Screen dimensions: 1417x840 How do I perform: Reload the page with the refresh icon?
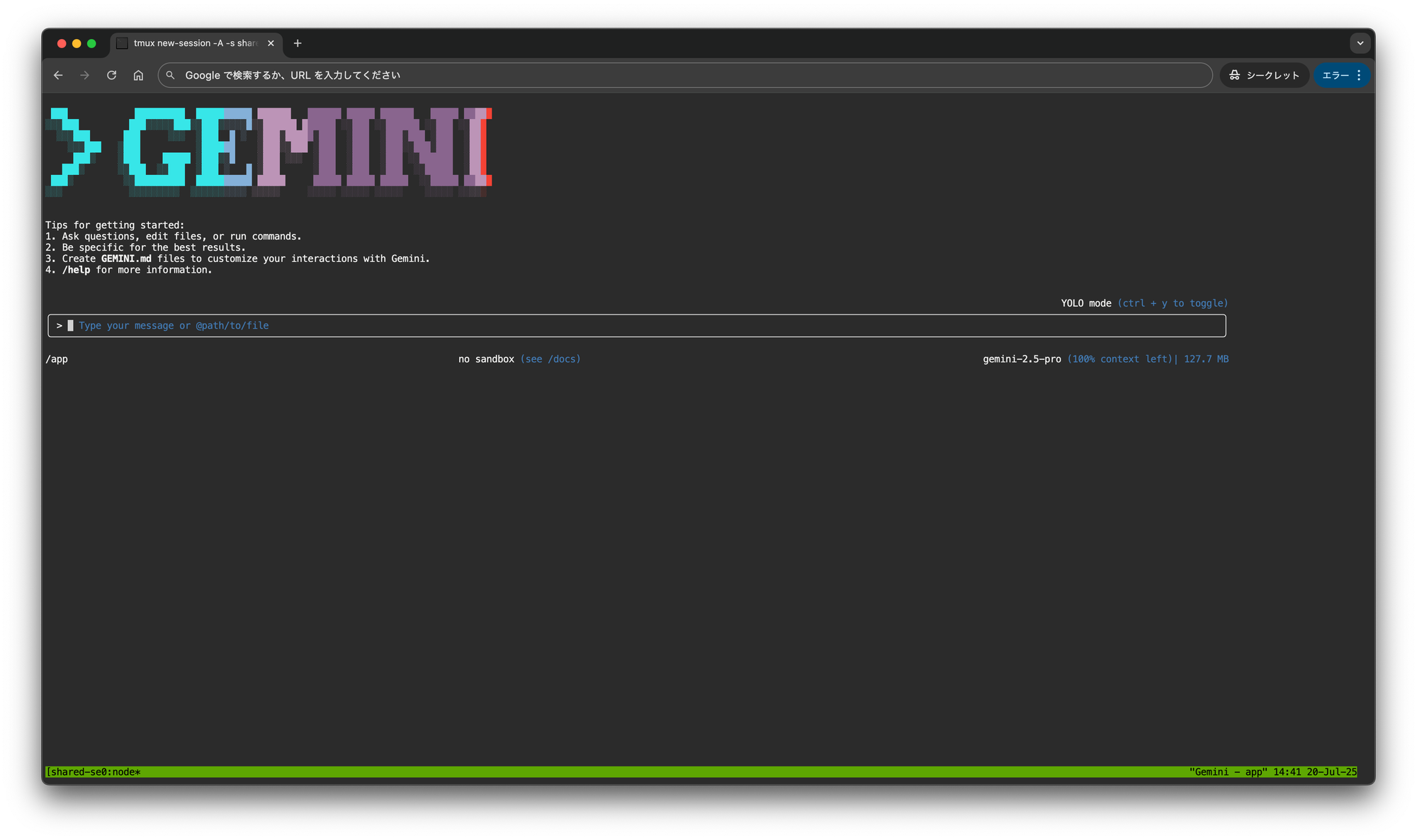pos(111,75)
